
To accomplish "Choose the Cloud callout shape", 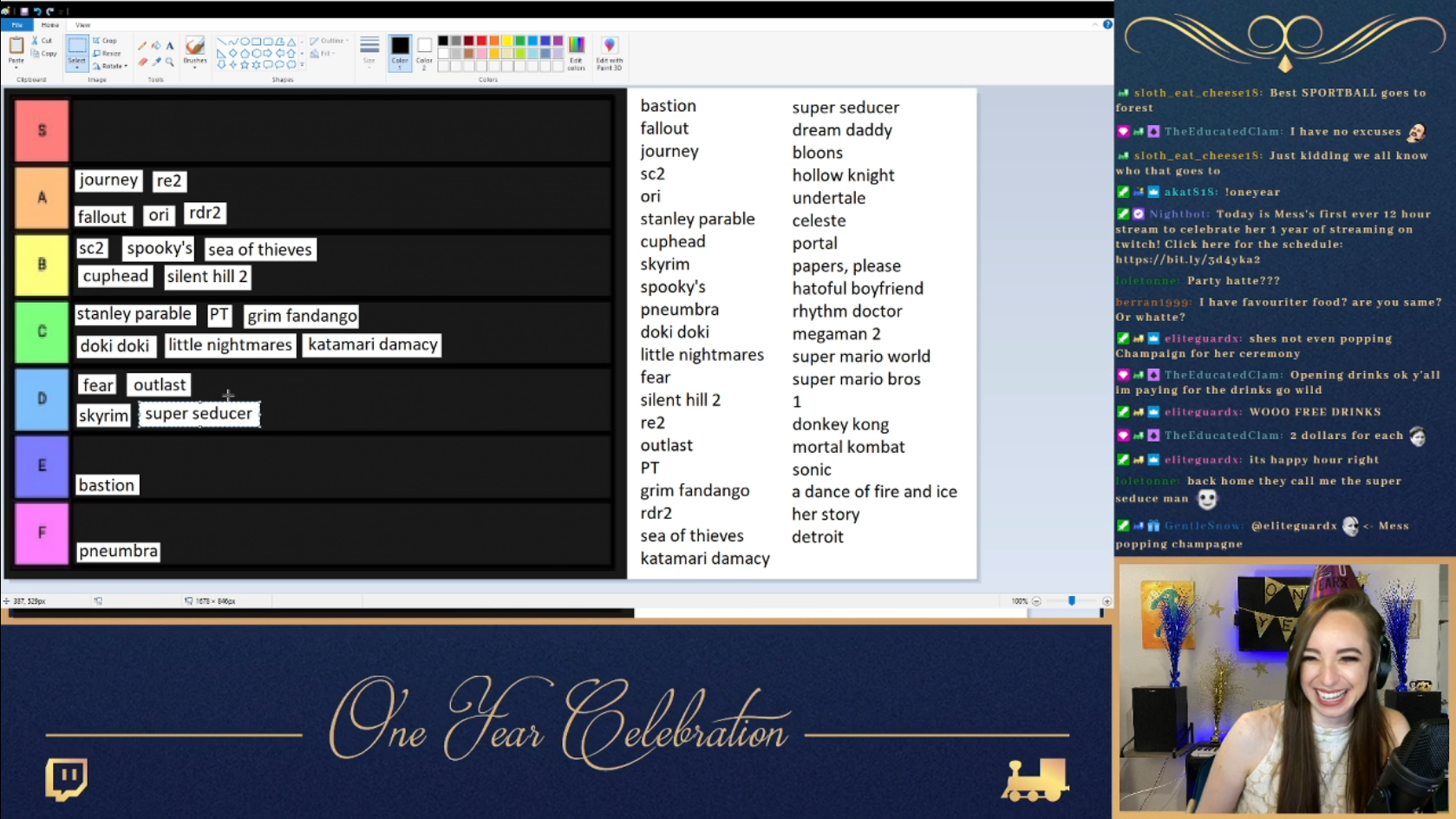I will pyautogui.click(x=291, y=64).
